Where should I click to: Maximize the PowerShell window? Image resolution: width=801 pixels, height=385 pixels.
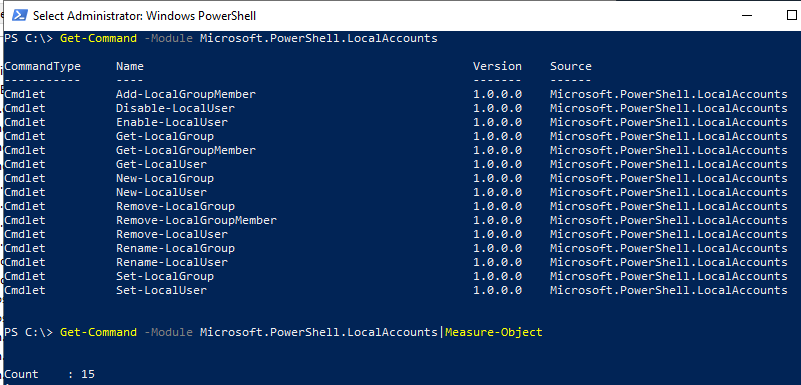tap(792, 15)
